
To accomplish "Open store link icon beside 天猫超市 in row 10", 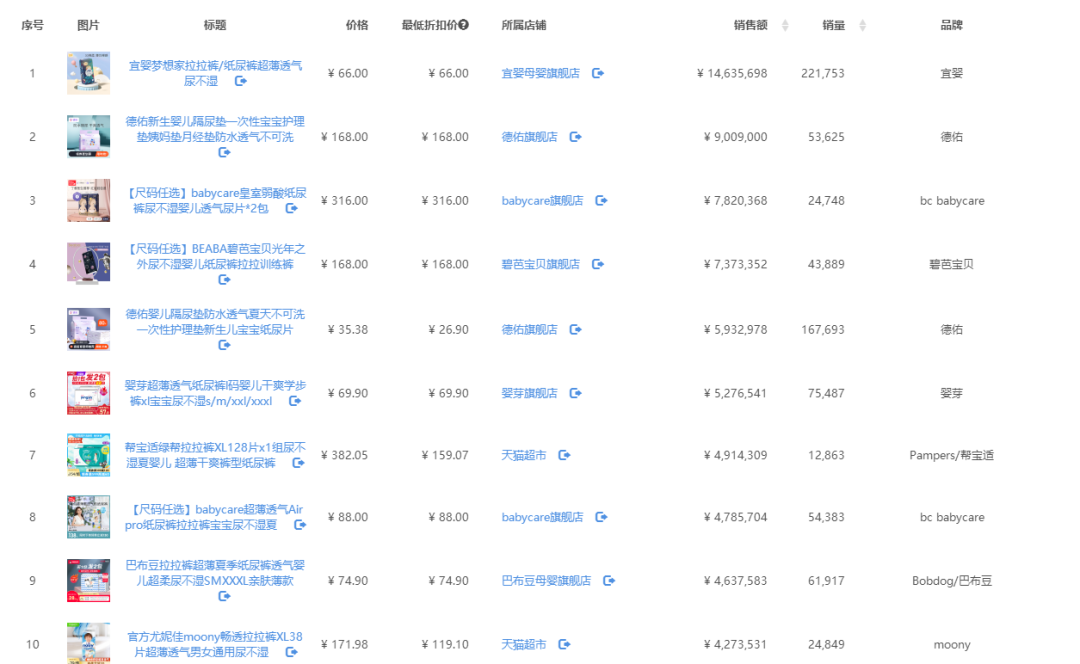I will (564, 645).
